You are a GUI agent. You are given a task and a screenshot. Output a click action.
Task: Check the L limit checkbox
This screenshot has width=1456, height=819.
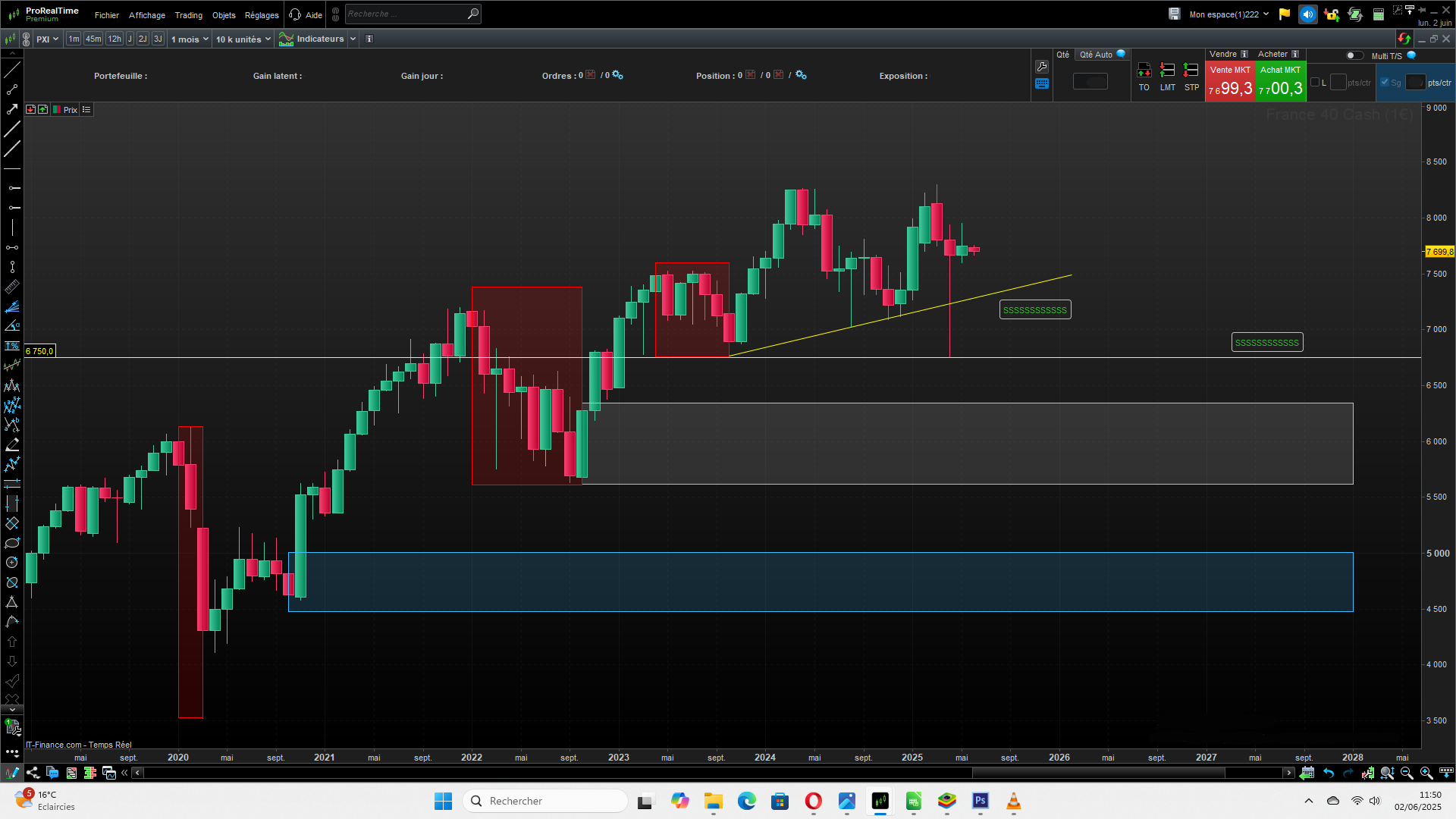point(1315,83)
